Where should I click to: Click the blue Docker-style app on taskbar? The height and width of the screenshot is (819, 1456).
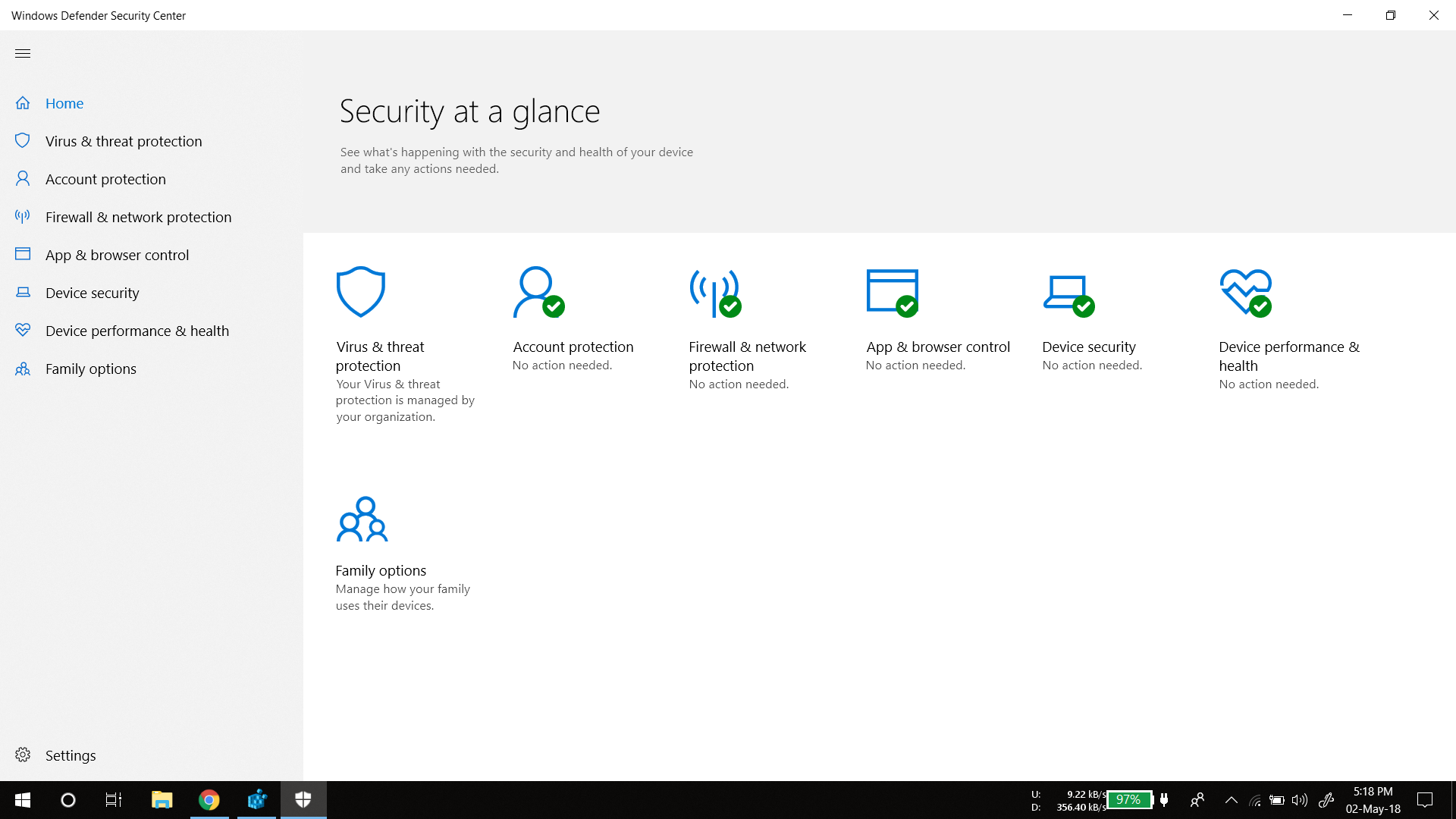pyautogui.click(x=257, y=800)
